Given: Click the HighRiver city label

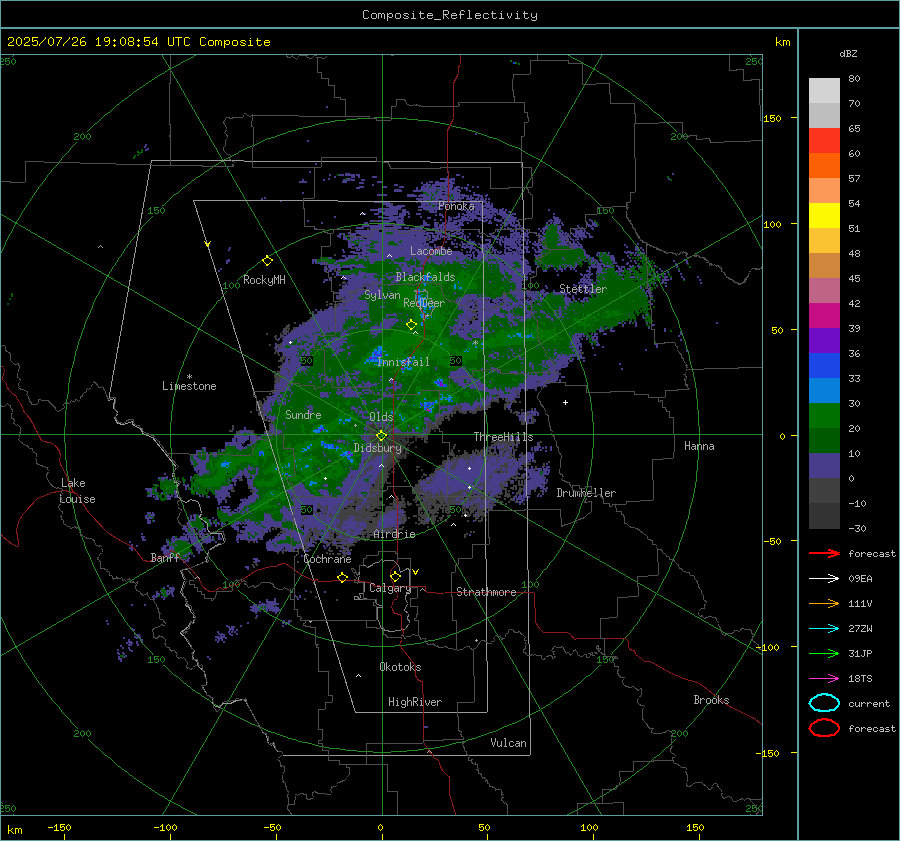Looking at the screenshot, I should click(415, 702).
